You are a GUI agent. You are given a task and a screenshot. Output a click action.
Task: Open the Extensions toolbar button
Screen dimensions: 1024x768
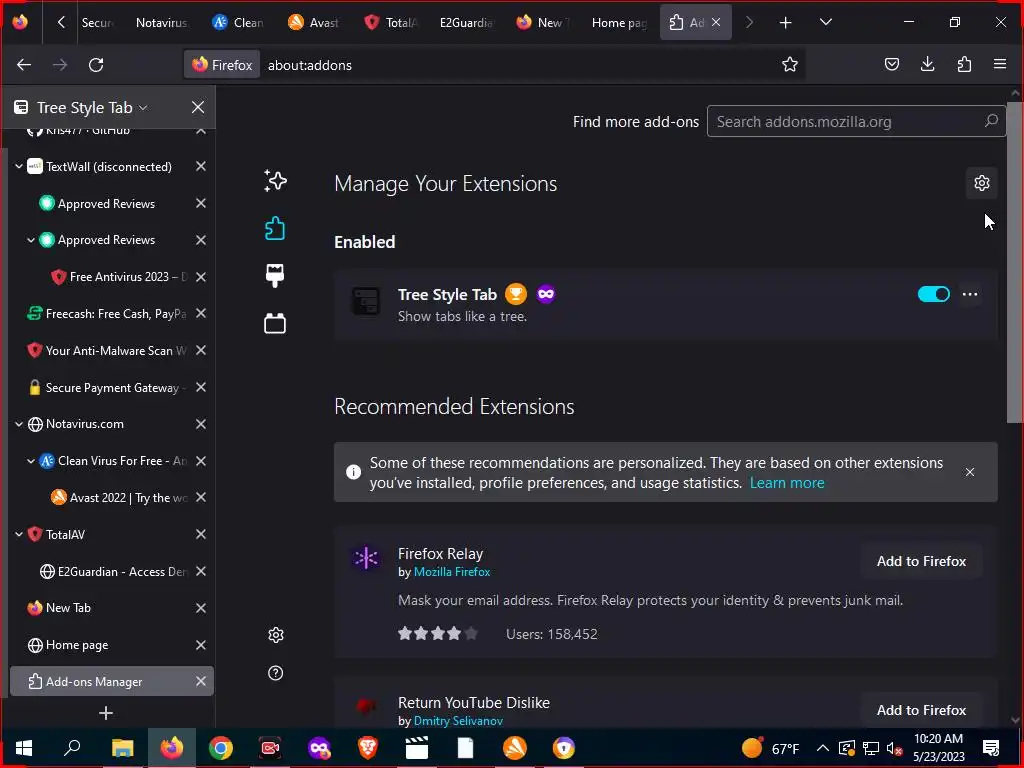[964, 64]
